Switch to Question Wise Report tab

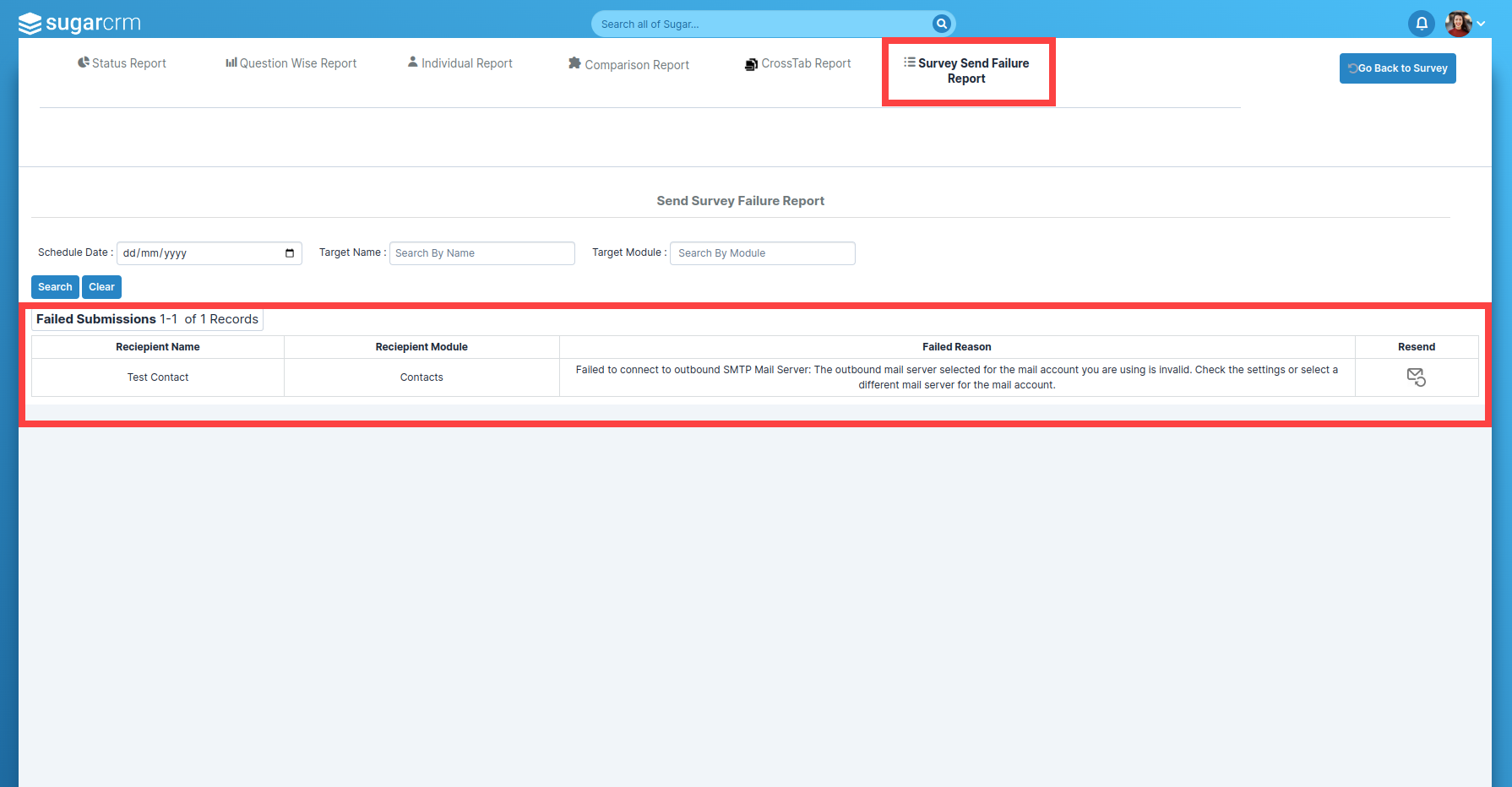(x=291, y=63)
